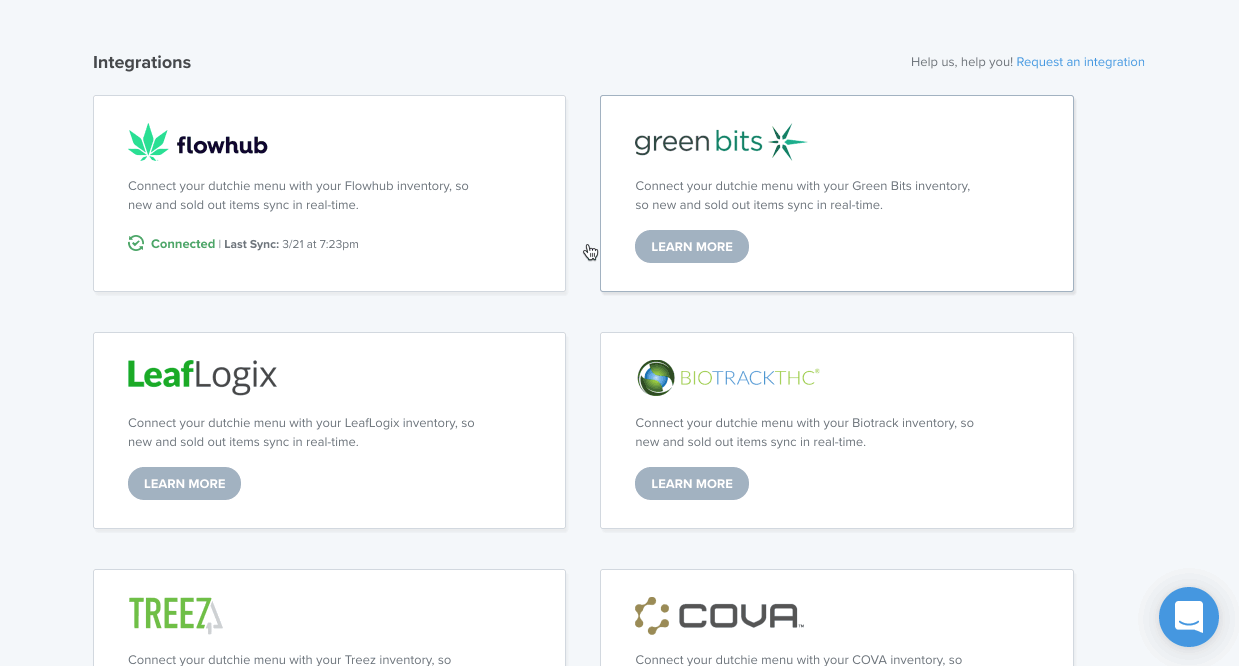Open Request an integration link
This screenshot has width=1239, height=666.
[x=1080, y=62]
